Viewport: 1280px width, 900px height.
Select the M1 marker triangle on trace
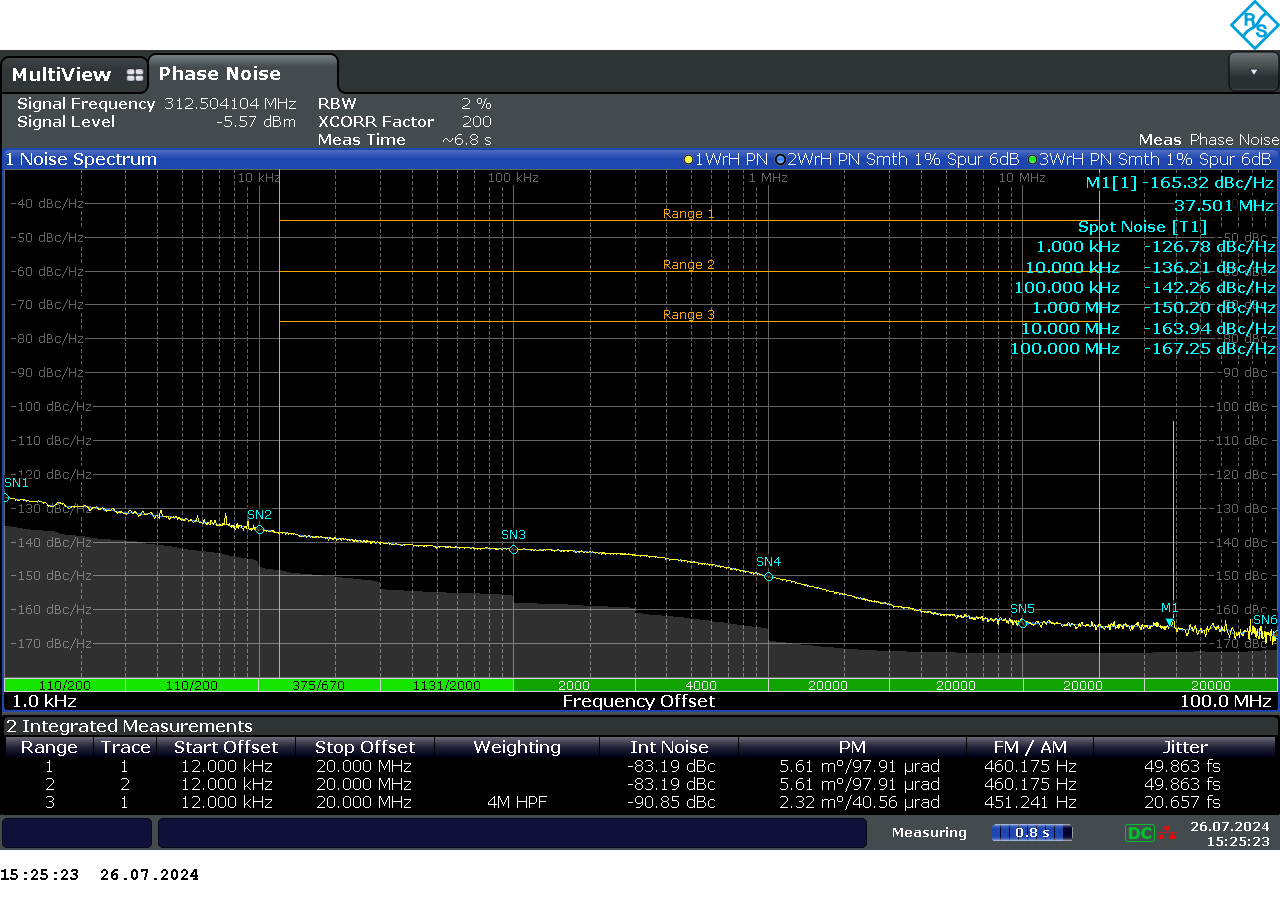(1170, 622)
